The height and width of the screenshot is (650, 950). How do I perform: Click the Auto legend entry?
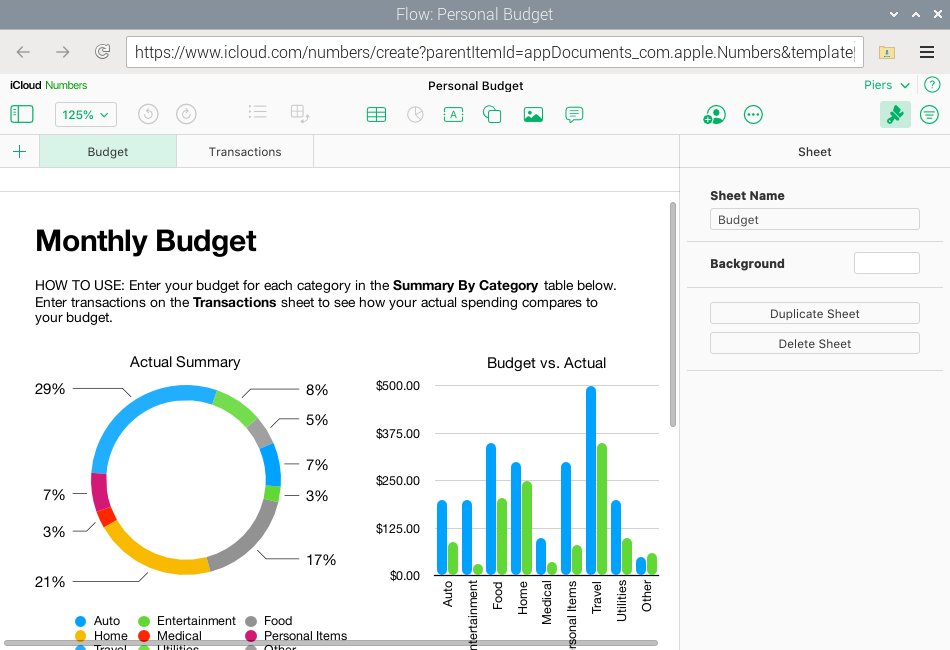98,620
